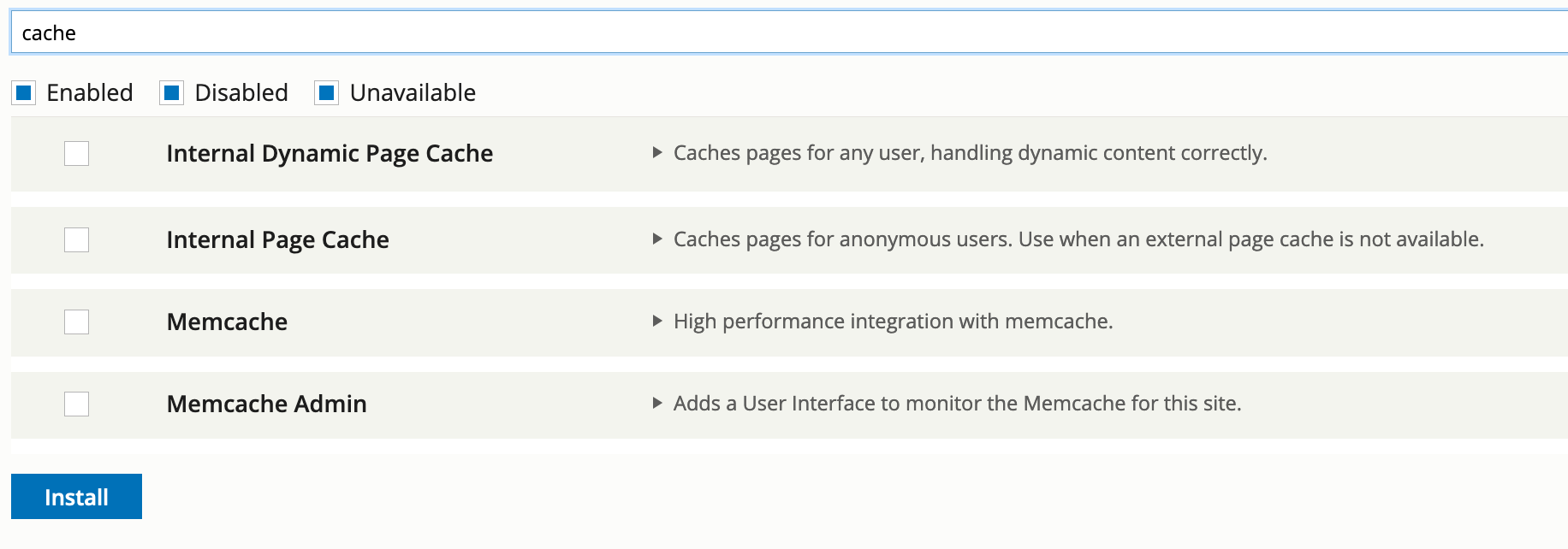Open the Memcache Admin description arrow
This screenshot has width=1568, height=549.
(x=657, y=404)
